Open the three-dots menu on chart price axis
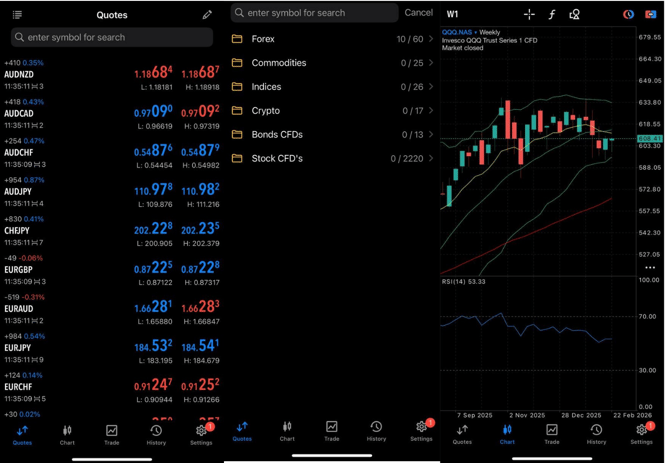The image size is (667, 463). (650, 268)
